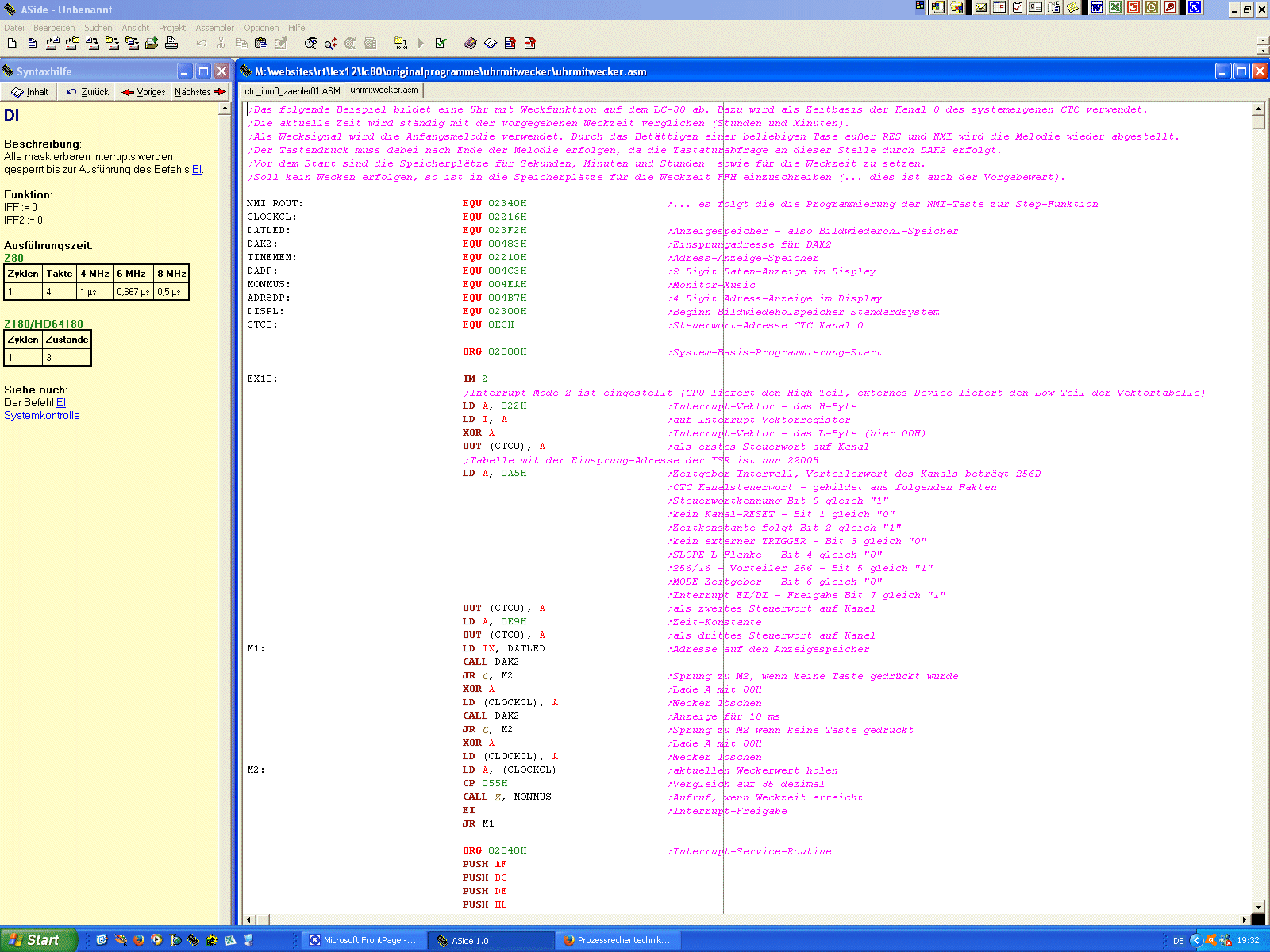Screen dimensions: 1270x952
Task: Click the 19:32 clock in the system tray
Action: (x=1248, y=941)
